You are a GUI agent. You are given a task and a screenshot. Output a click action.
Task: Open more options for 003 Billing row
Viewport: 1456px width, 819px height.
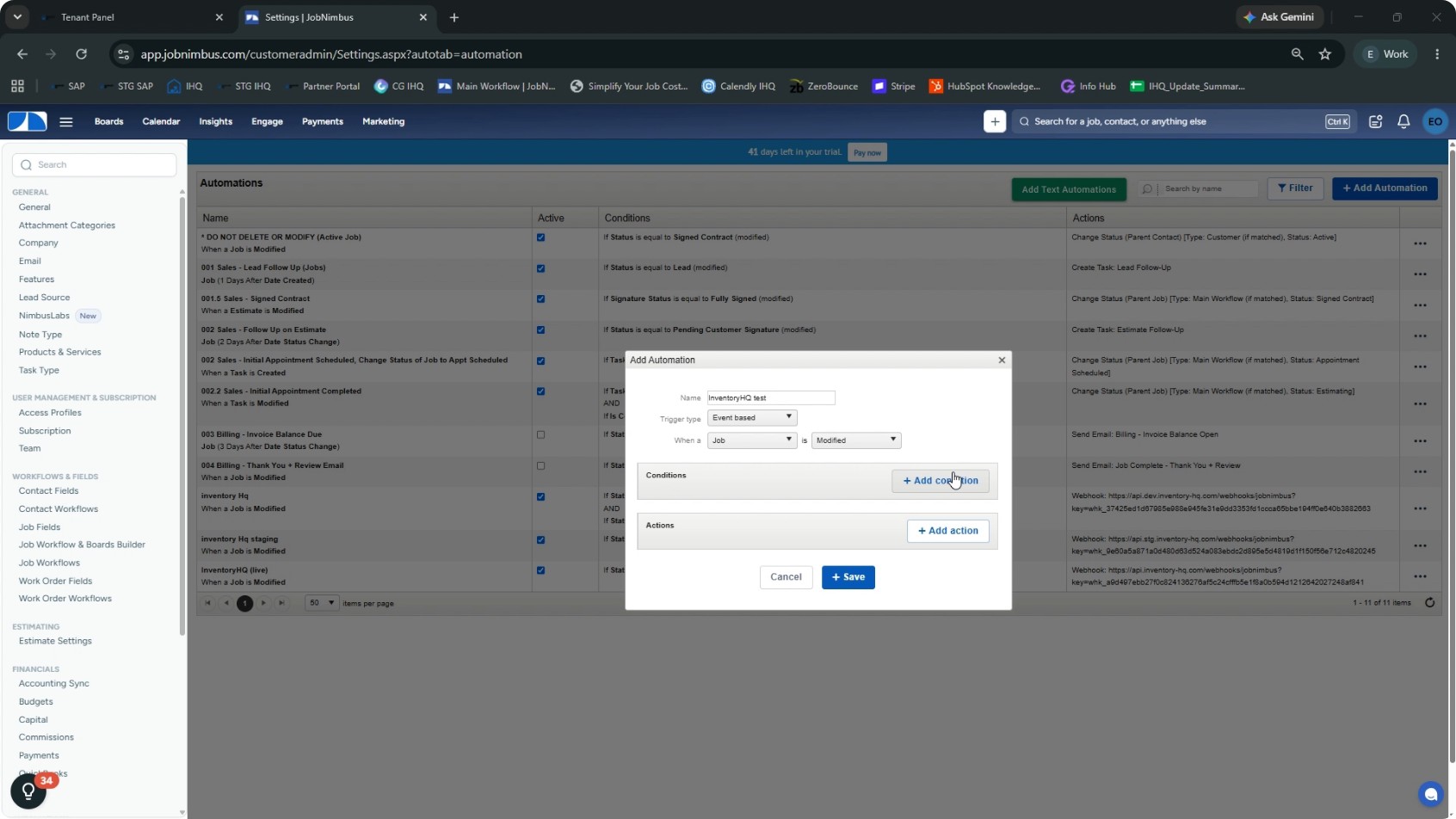tap(1420, 440)
